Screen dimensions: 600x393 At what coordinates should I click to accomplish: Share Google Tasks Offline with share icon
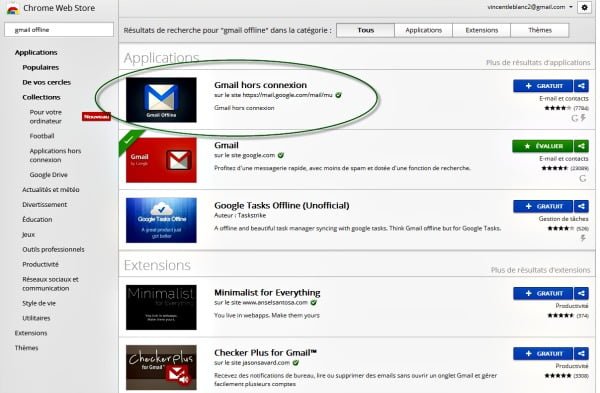click(581, 206)
